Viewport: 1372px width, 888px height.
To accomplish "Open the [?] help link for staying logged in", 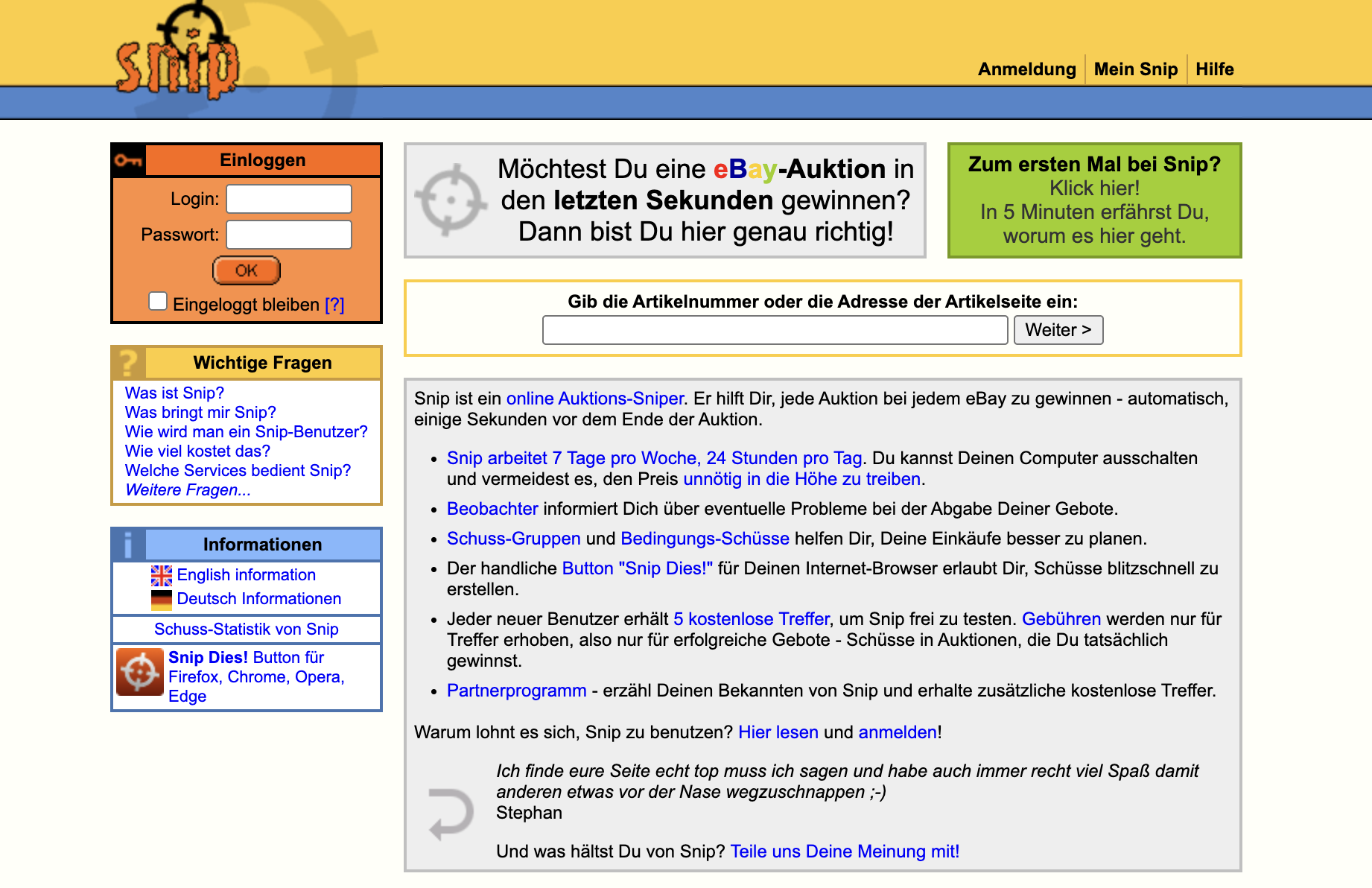I will 334,305.
